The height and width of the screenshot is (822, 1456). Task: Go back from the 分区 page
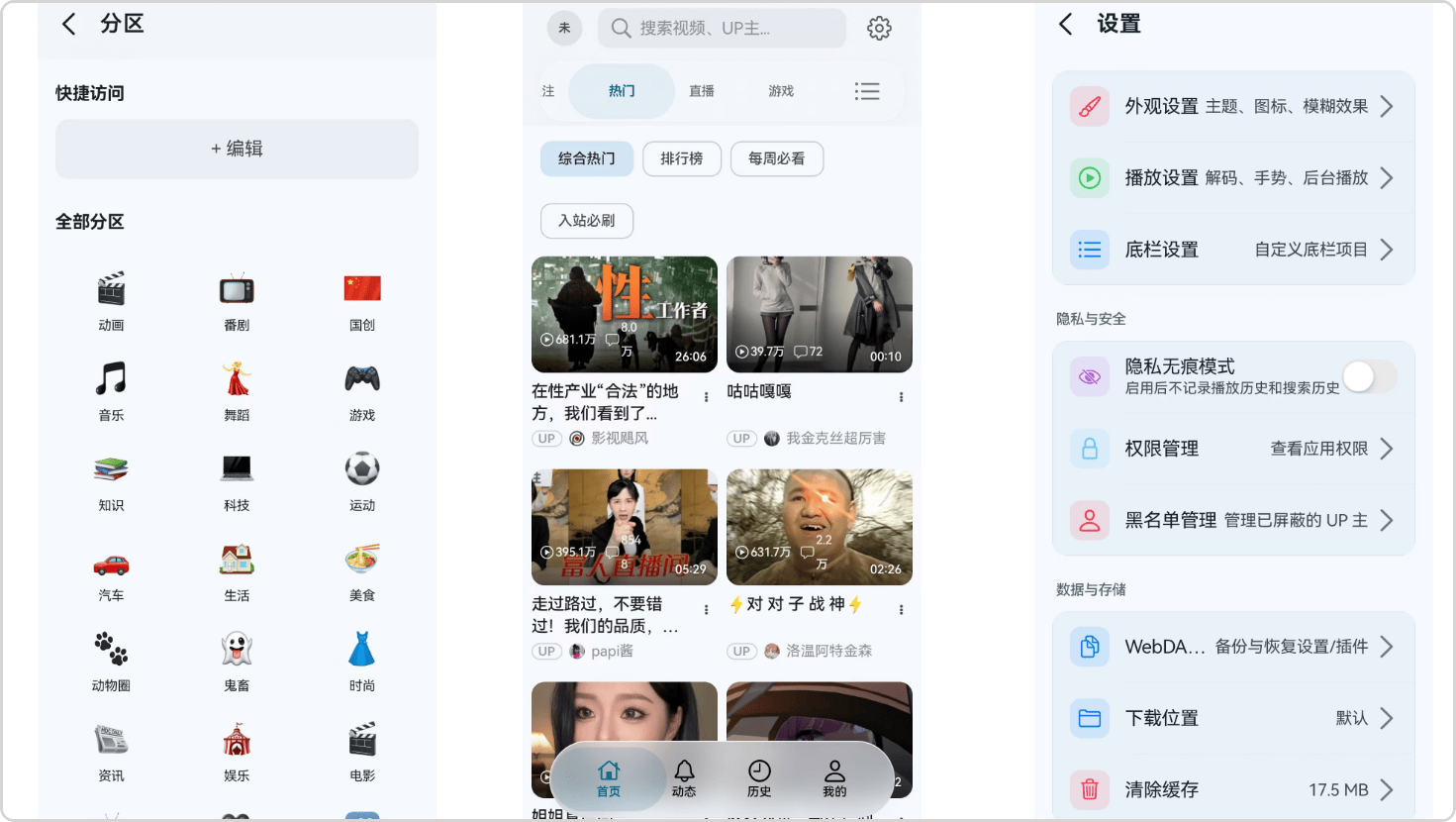tap(69, 25)
